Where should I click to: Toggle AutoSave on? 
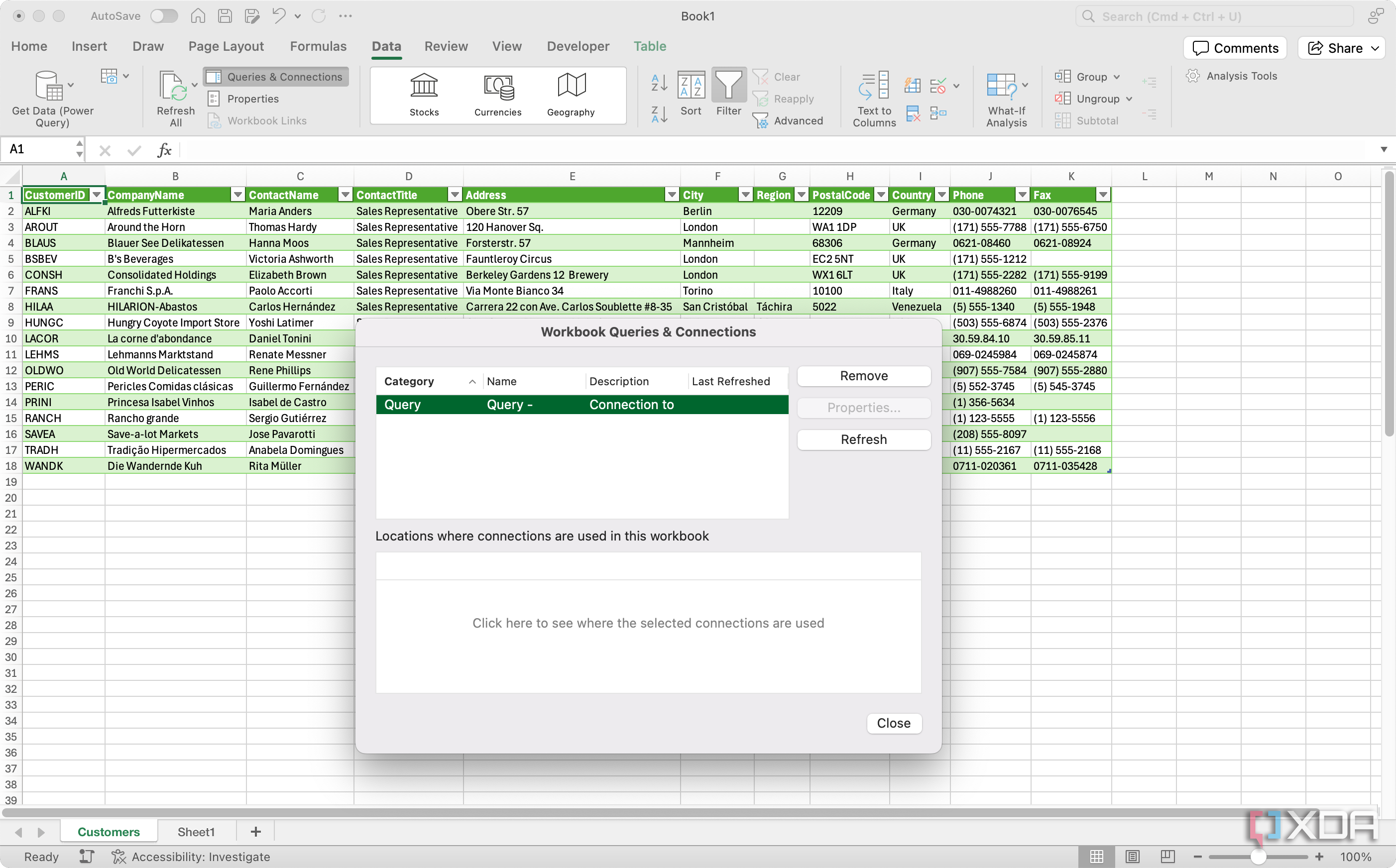164,16
